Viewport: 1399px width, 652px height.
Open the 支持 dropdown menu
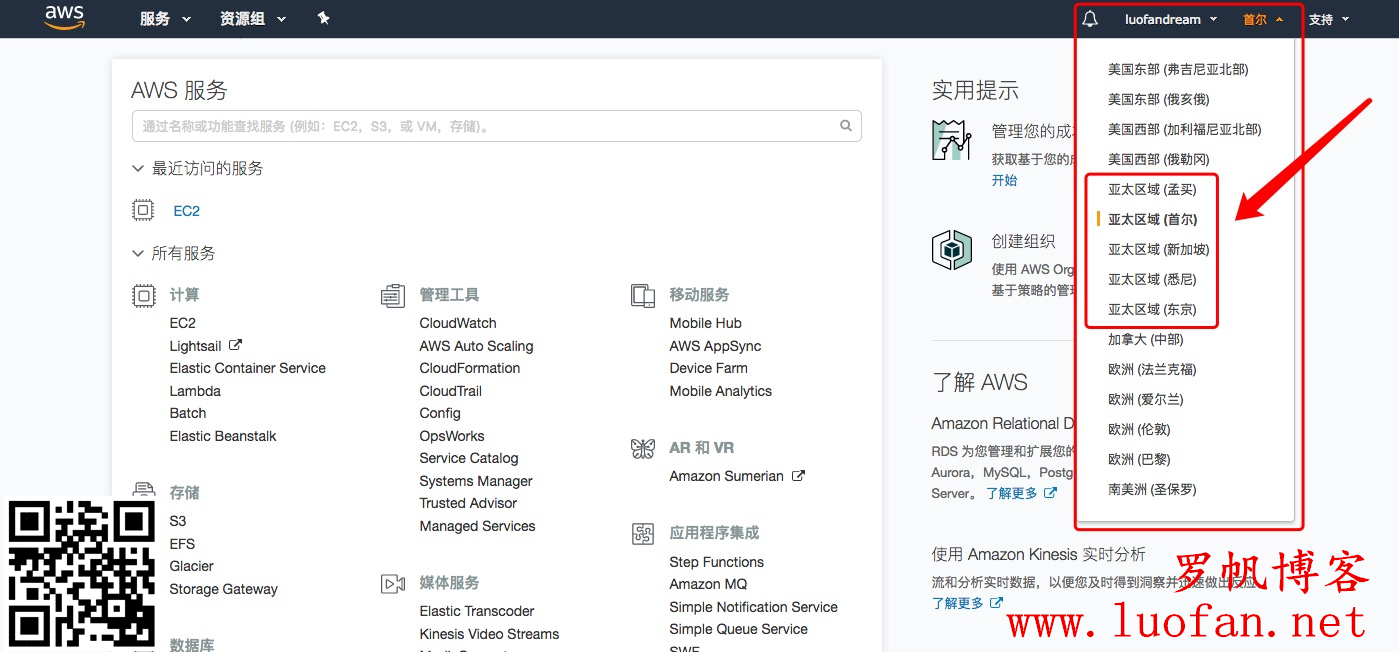coord(1329,19)
